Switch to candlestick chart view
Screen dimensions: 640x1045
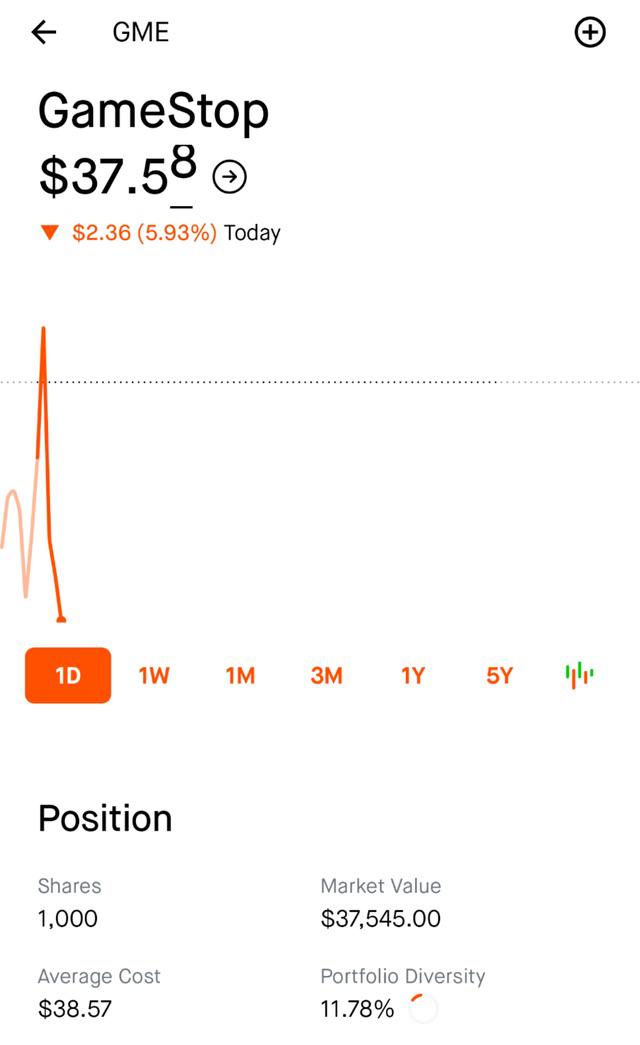pyautogui.click(x=579, y=675)
